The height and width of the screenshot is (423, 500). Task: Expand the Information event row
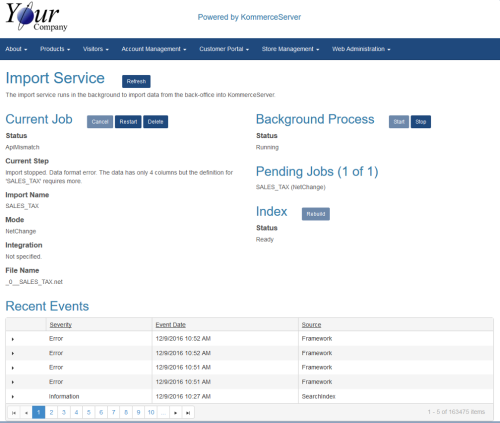(13, 397)
